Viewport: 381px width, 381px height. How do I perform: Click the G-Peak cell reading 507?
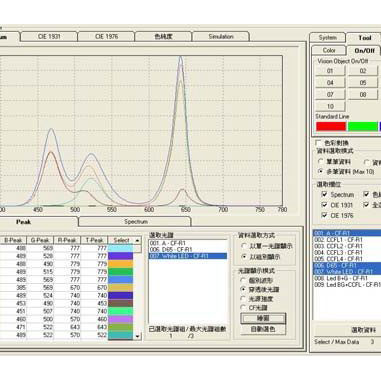coord(40,311)
